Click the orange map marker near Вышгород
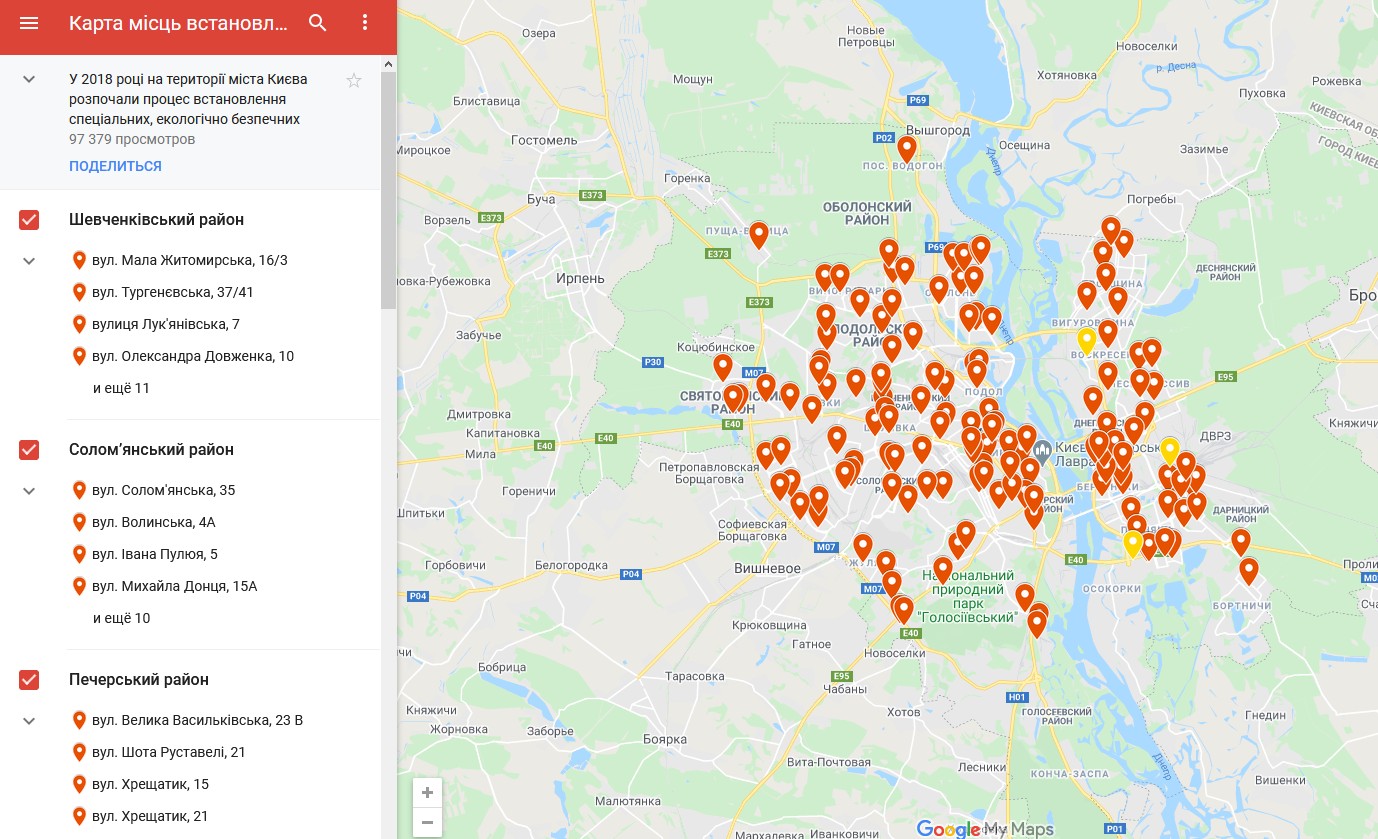 pos(907,149)
